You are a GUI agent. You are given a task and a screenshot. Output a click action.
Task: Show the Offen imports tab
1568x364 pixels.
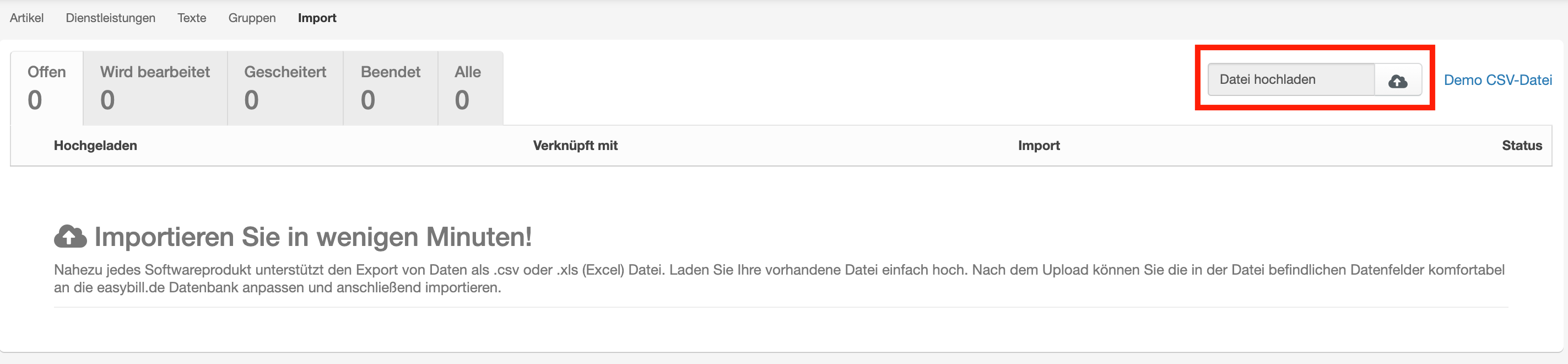point(47,88)
